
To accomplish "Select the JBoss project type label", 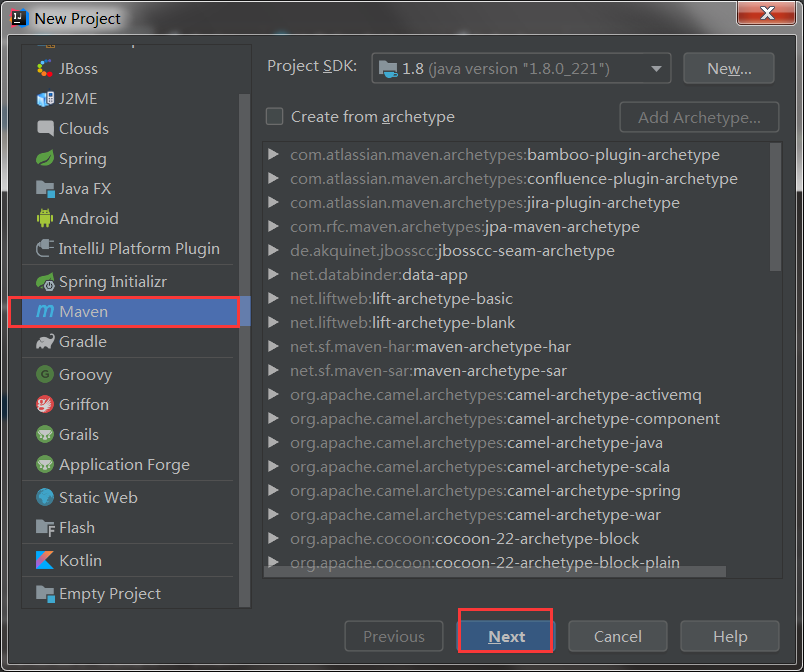I will coord(78,69).
